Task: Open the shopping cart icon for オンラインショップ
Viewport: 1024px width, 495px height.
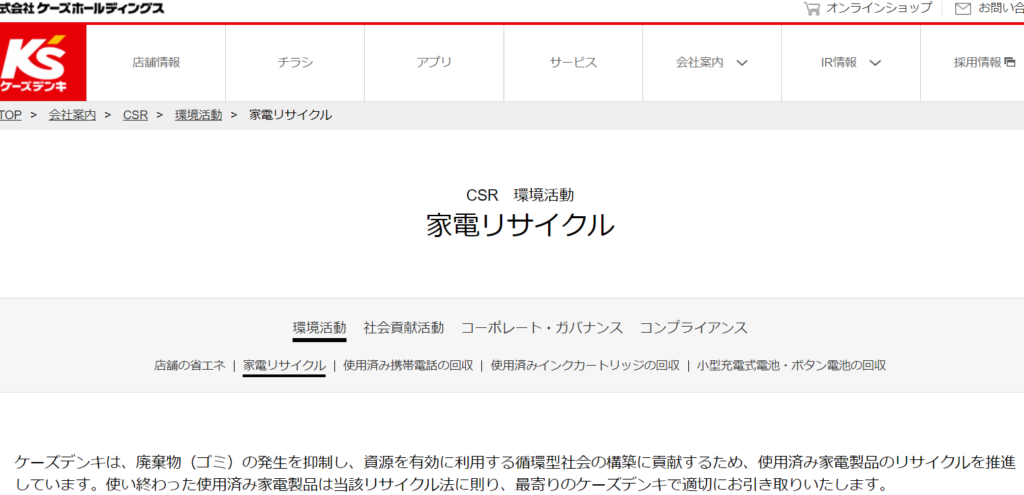Action: (x=812, y=8)
